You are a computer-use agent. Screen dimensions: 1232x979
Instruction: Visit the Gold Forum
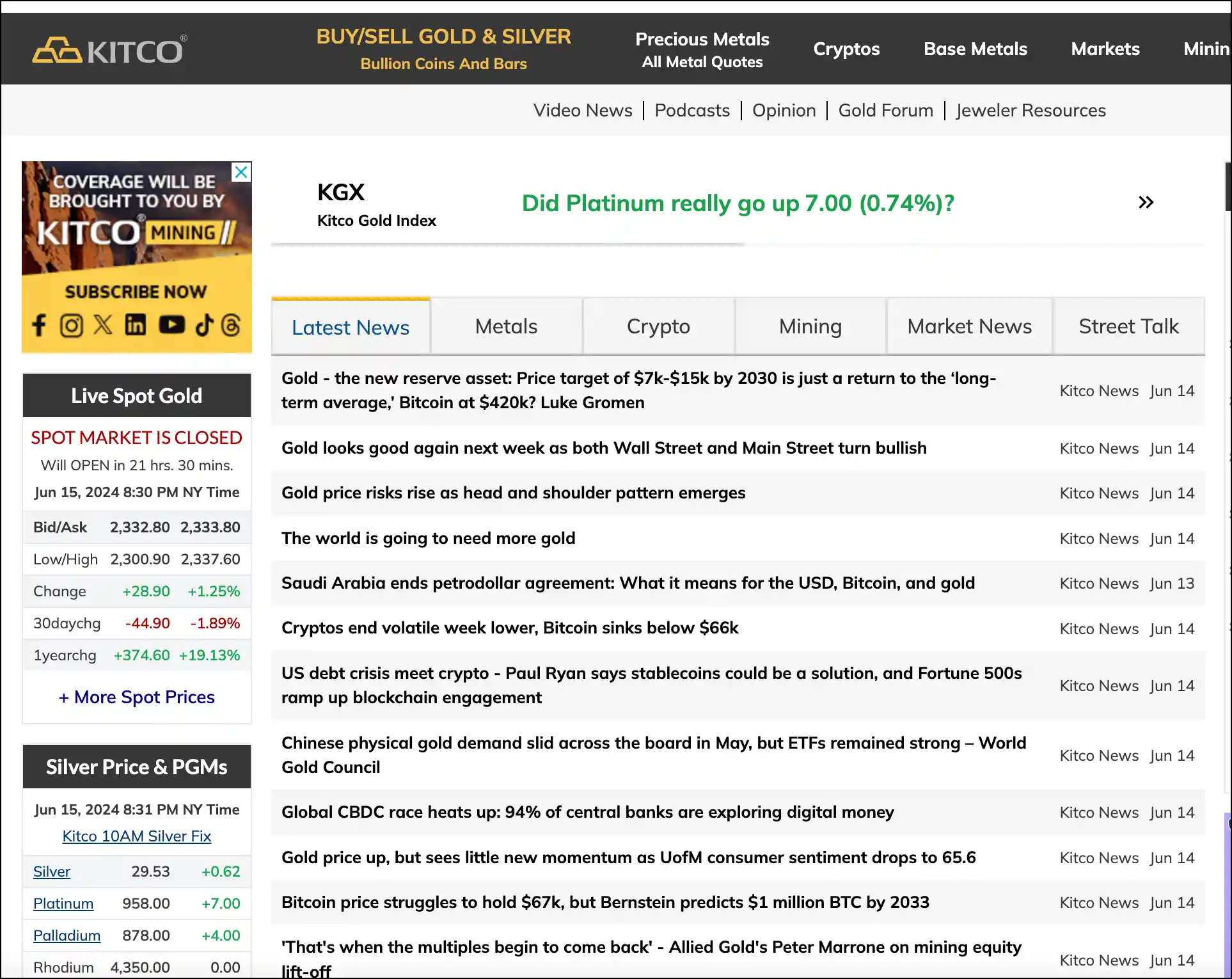(x=885, y=110)
